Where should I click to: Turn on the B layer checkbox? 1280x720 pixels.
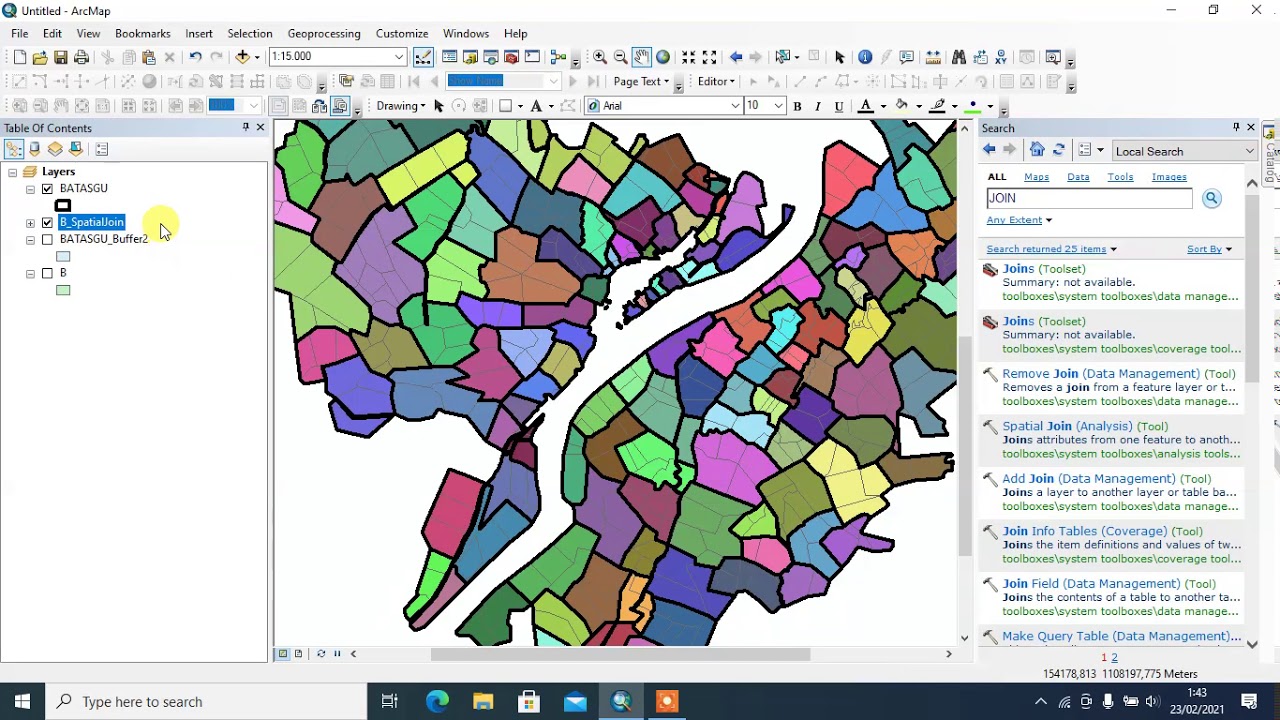(47, 273)
